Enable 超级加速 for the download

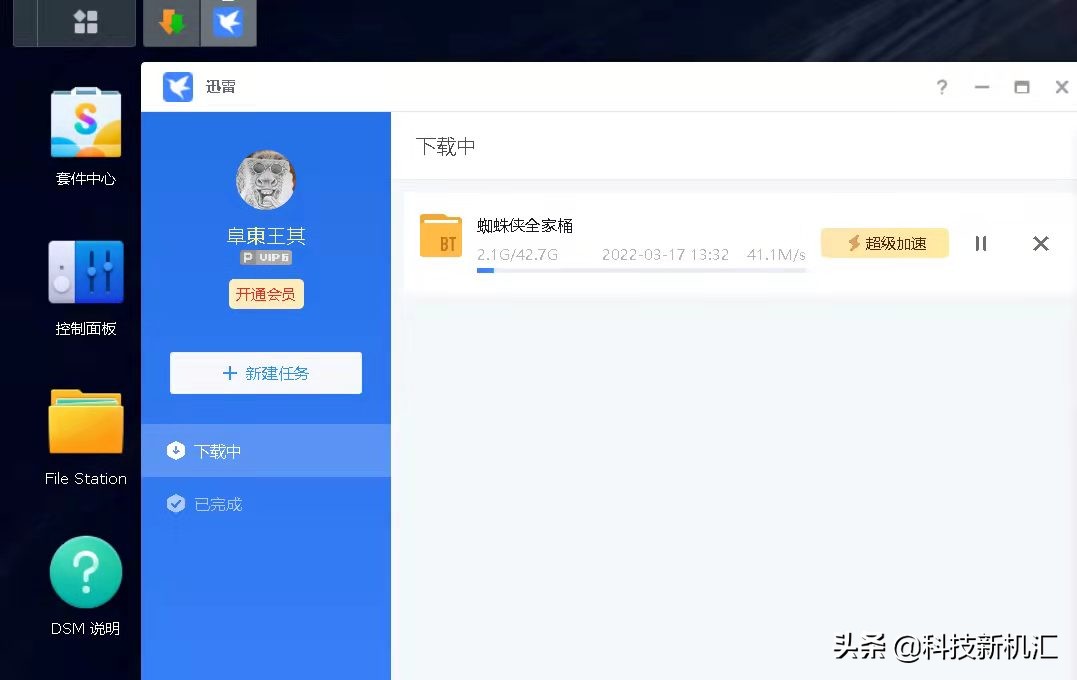(884, 243)
